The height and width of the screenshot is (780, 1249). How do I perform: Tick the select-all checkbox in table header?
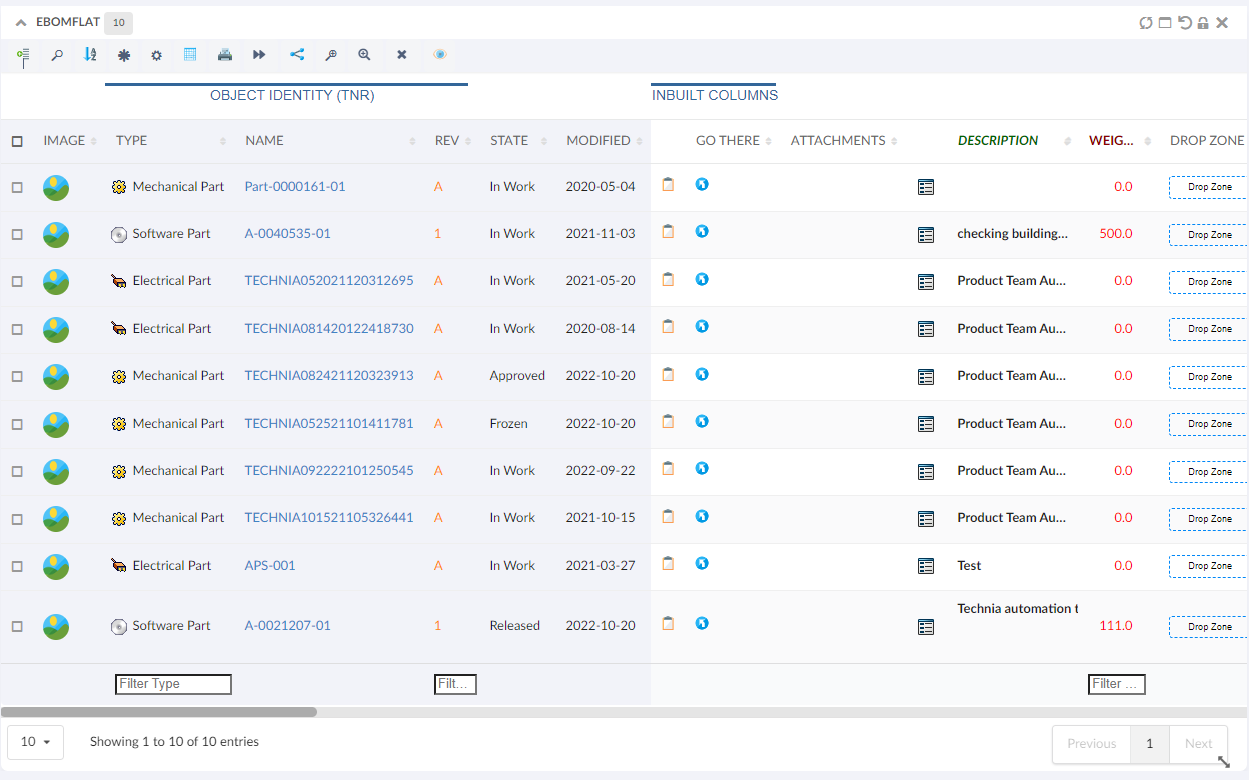[x=17, y=141]
